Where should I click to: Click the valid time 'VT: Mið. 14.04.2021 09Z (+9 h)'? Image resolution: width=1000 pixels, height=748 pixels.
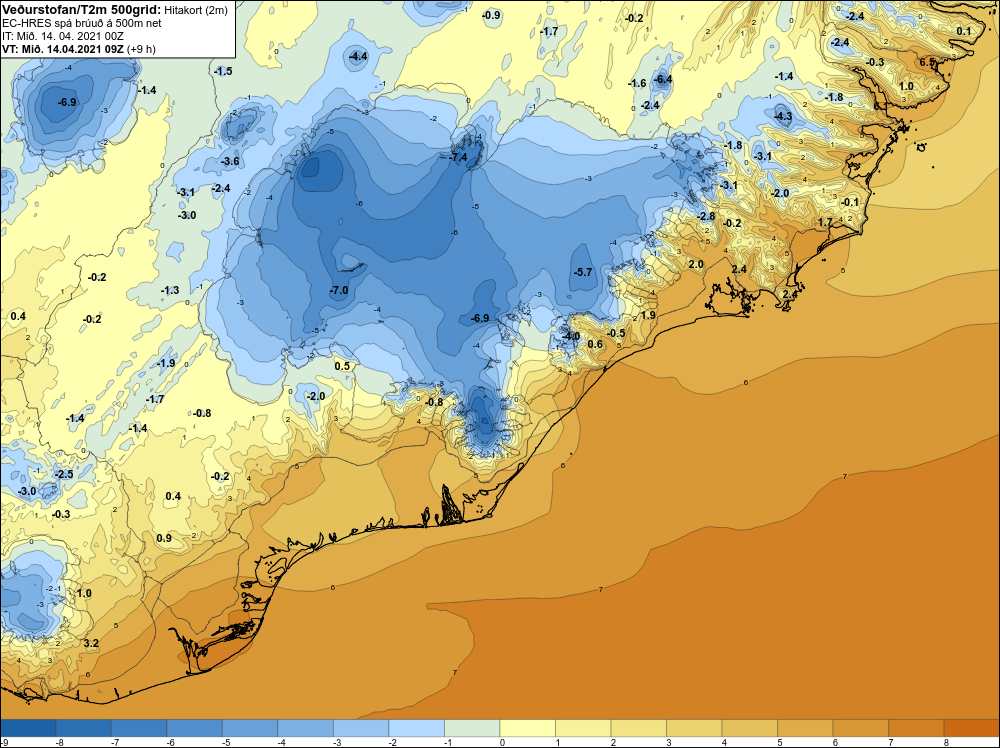[x=78, y=49]
